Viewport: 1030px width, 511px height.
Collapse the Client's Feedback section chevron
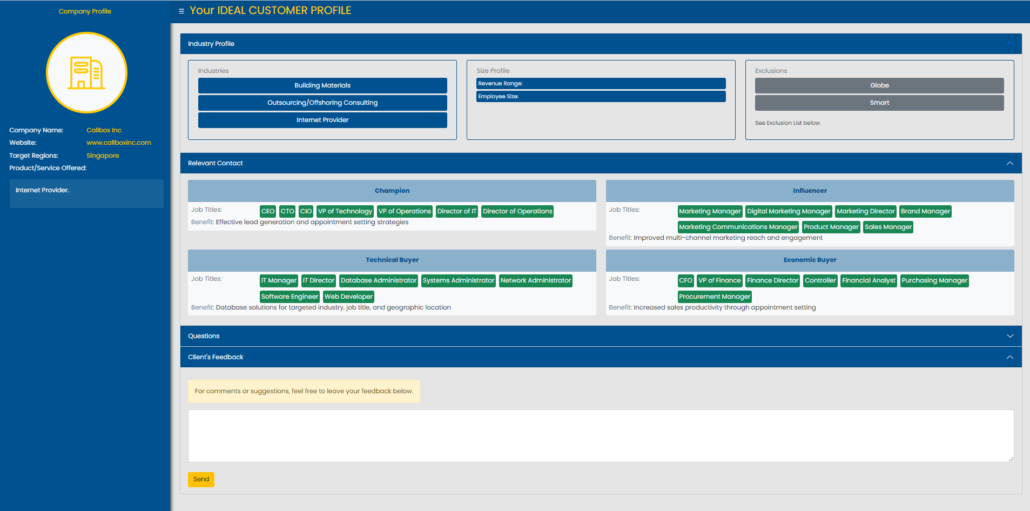[1010, 357]
